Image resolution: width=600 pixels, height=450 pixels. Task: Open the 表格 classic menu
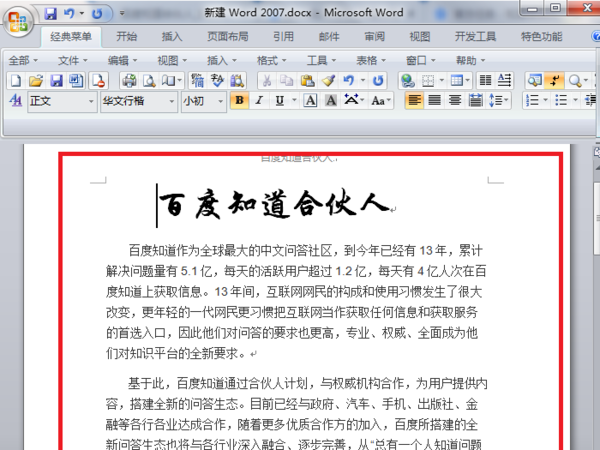click(x=371, y=60)
